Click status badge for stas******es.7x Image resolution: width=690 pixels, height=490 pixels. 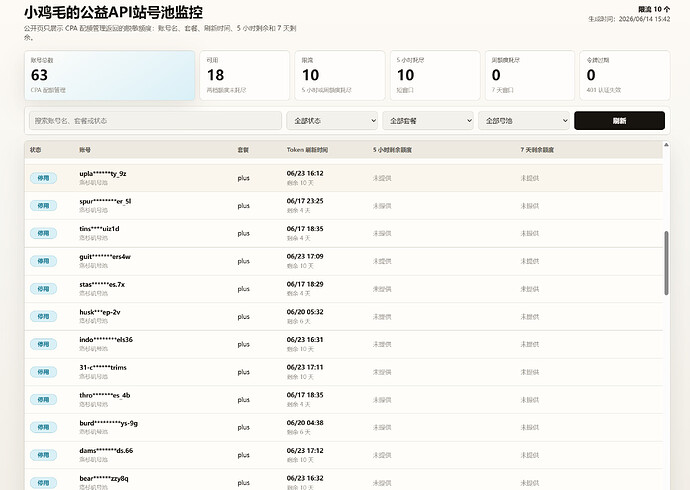coord(43,289)
